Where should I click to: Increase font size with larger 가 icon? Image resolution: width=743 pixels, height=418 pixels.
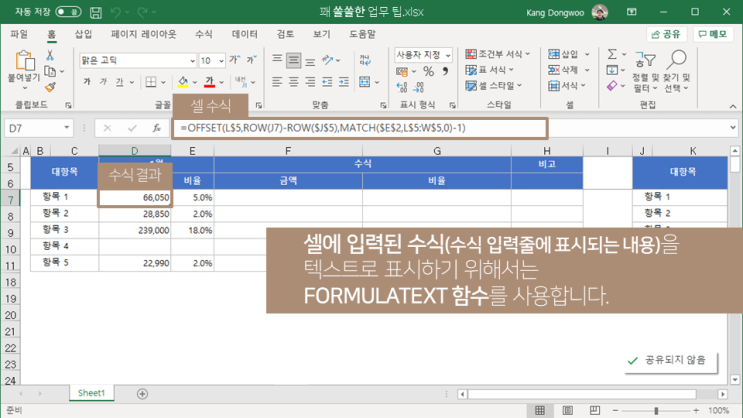click(x=235, y=60)
